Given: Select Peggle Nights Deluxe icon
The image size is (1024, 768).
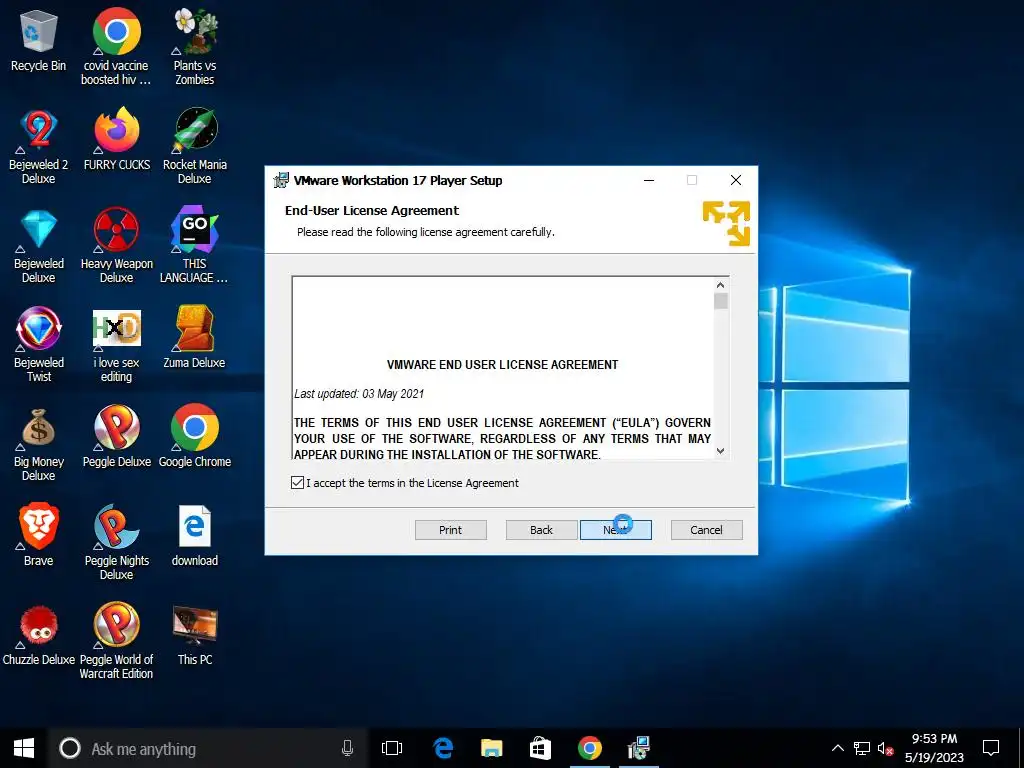Looking at the screenshot, I should 116,542.
